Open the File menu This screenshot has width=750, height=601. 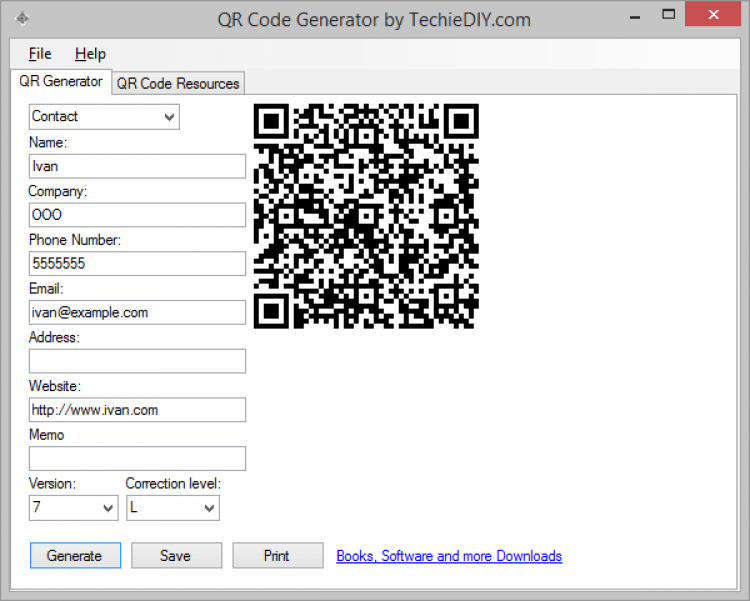pos(40,54)
